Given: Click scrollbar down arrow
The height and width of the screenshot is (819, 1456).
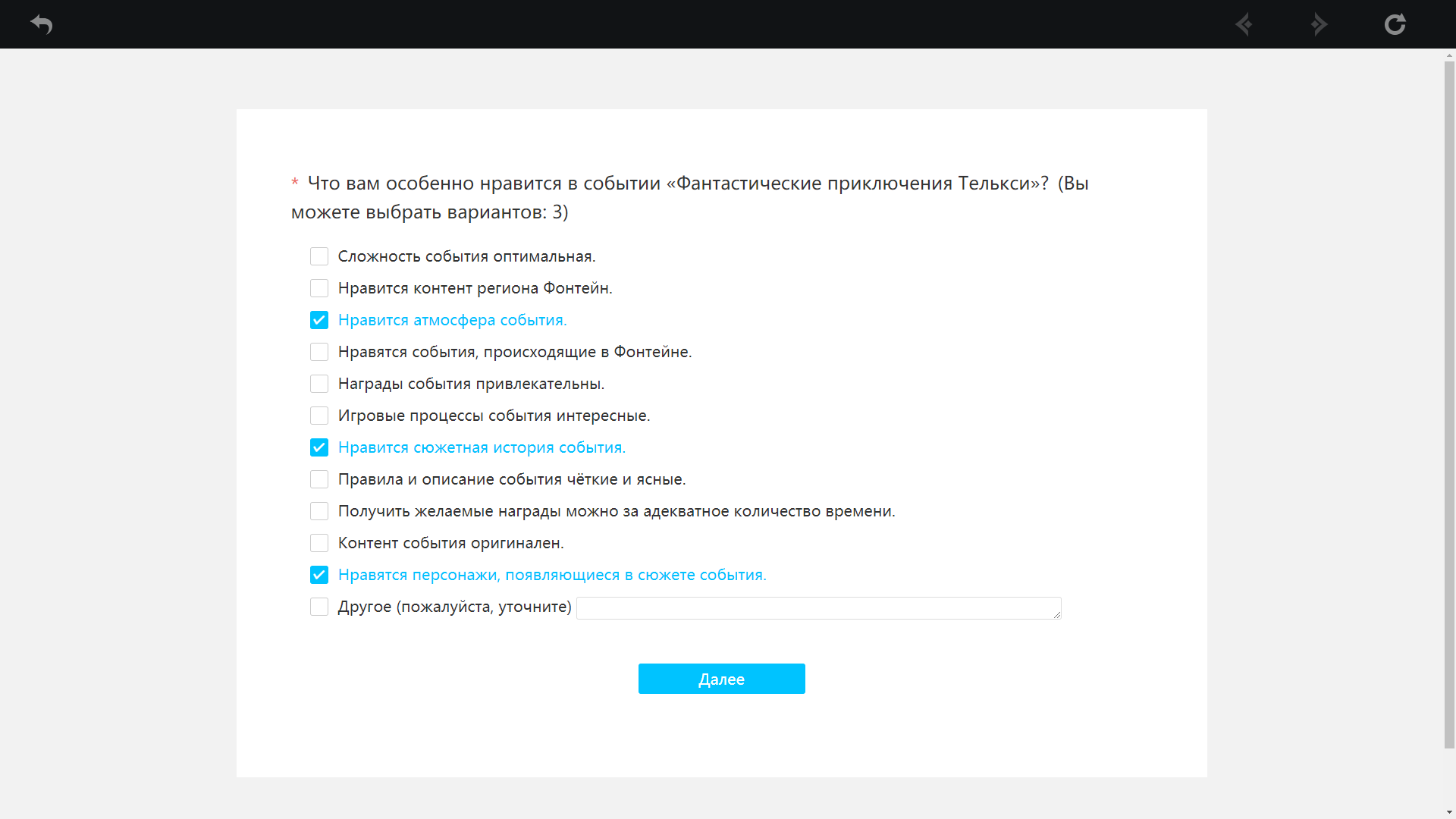Looking at the screenshot, I should 1449,813.
